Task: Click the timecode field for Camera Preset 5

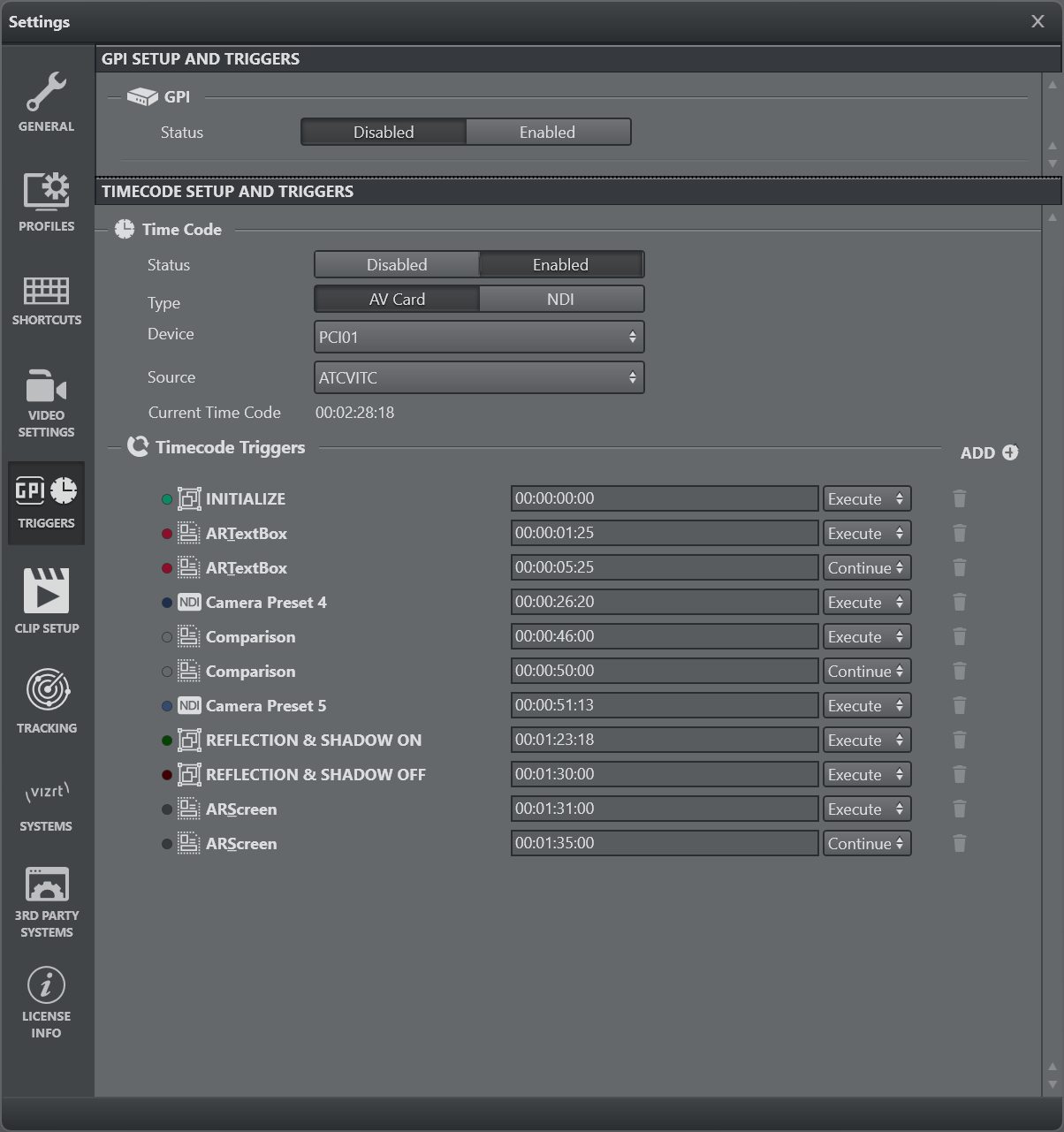Action: point(664,706)
